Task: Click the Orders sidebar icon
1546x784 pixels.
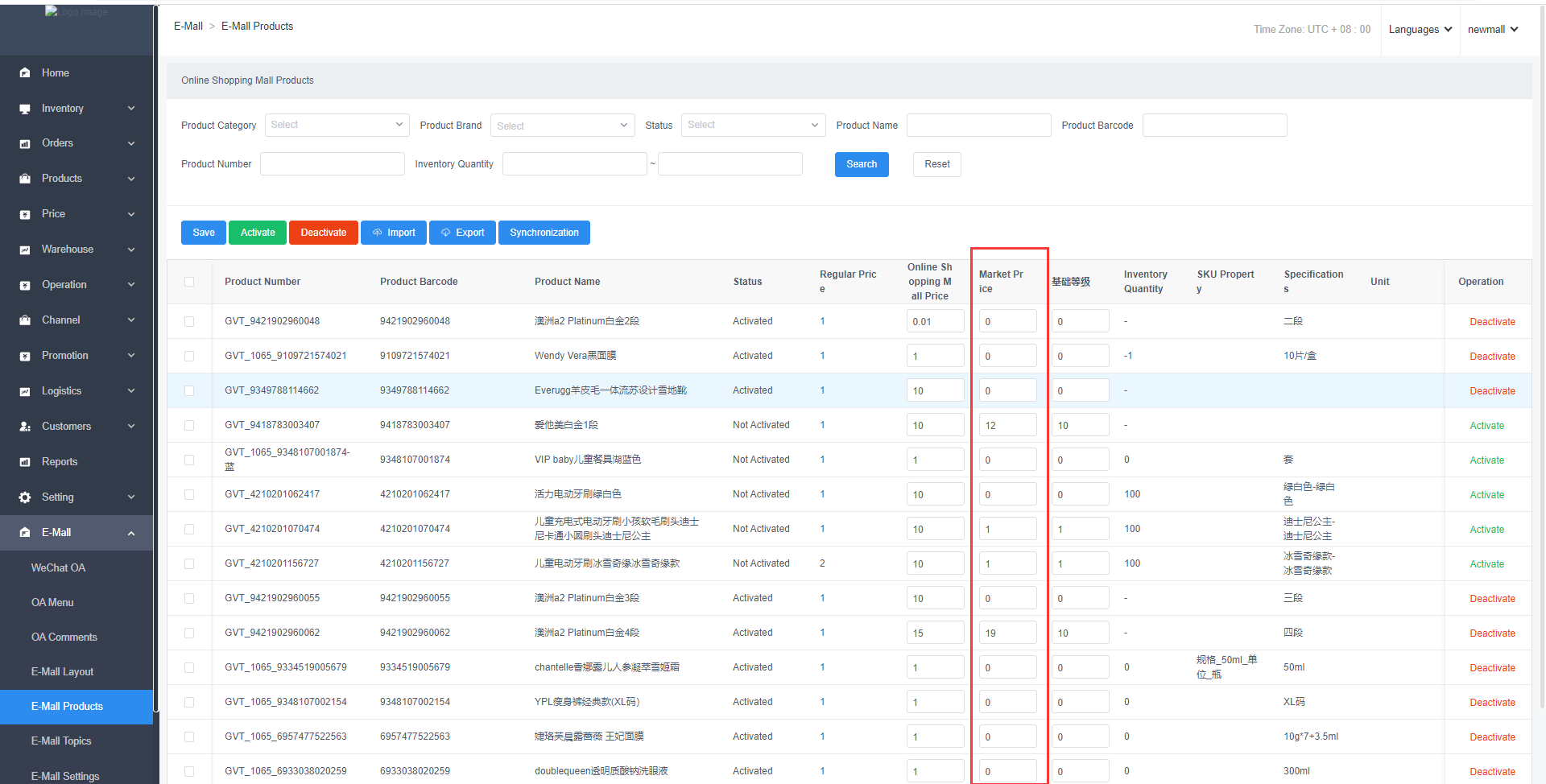Action: point(25,144)
